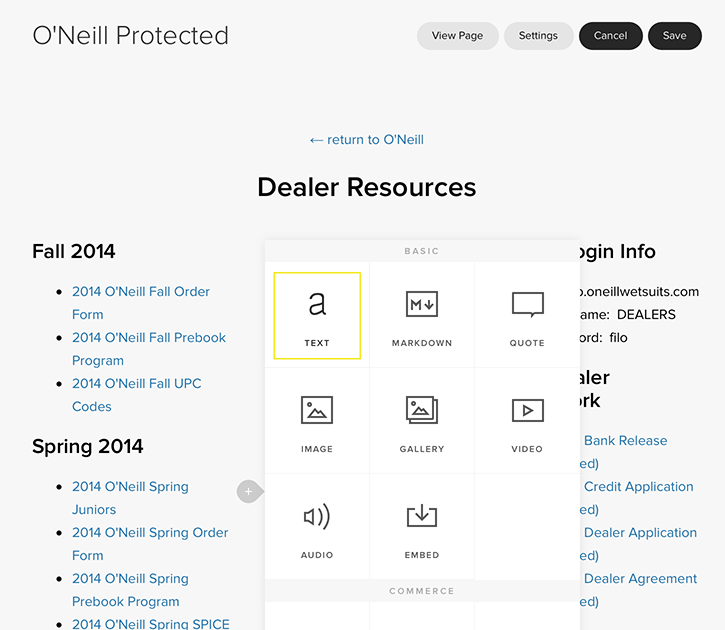
Task: Insert a Video block
Action: point(527,421)
